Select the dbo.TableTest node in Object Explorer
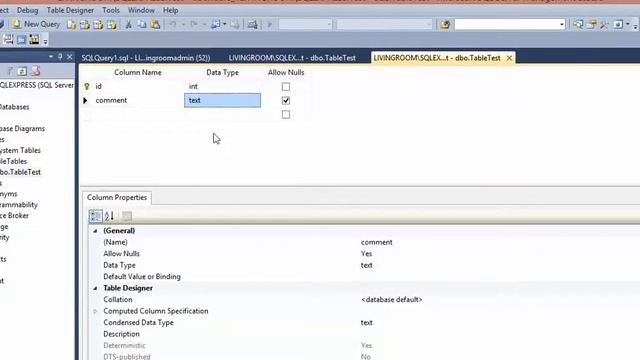The image size is (640, 360). (20, 172)
